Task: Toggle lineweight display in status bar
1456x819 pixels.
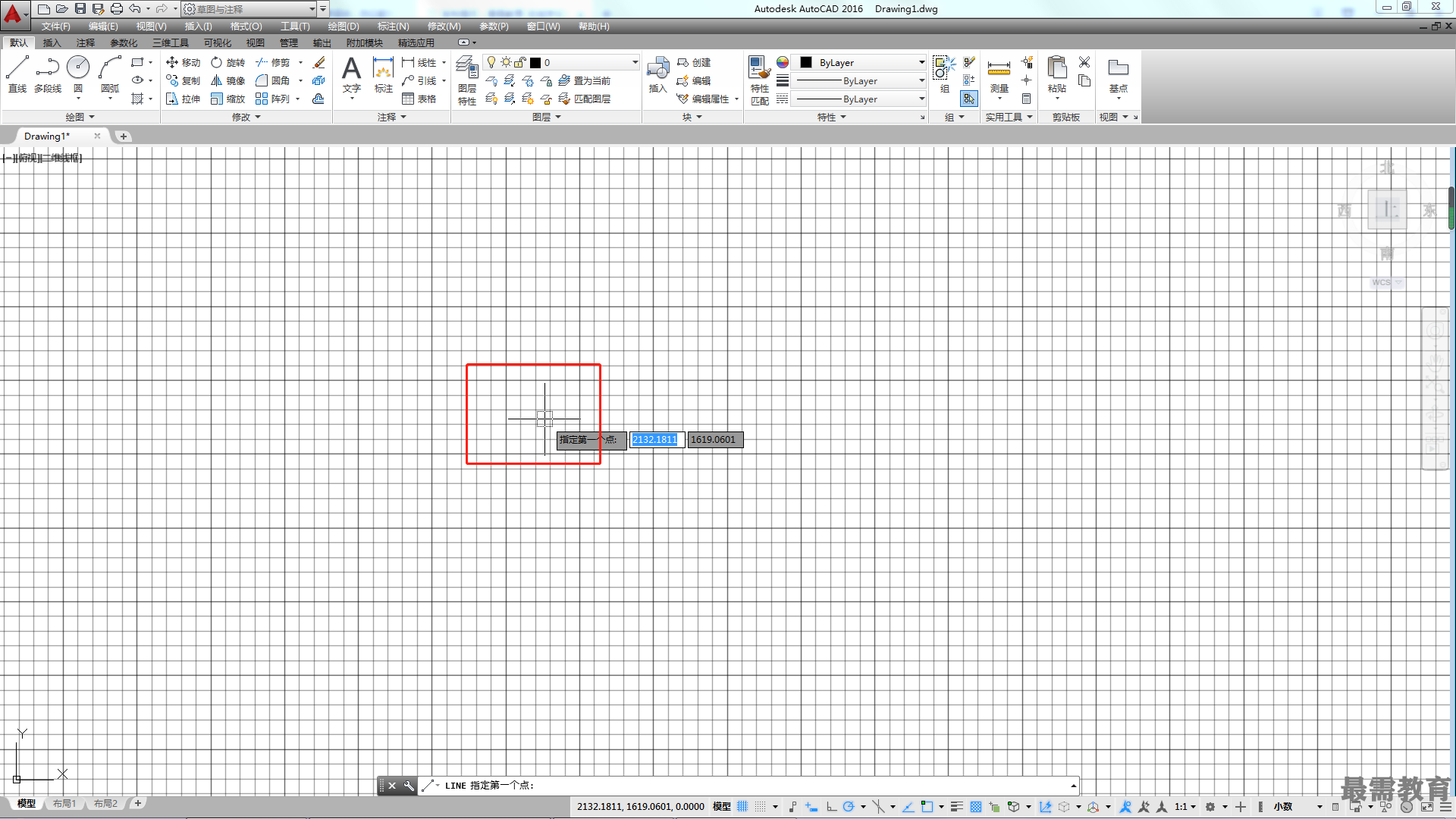Action: [957, 806]
